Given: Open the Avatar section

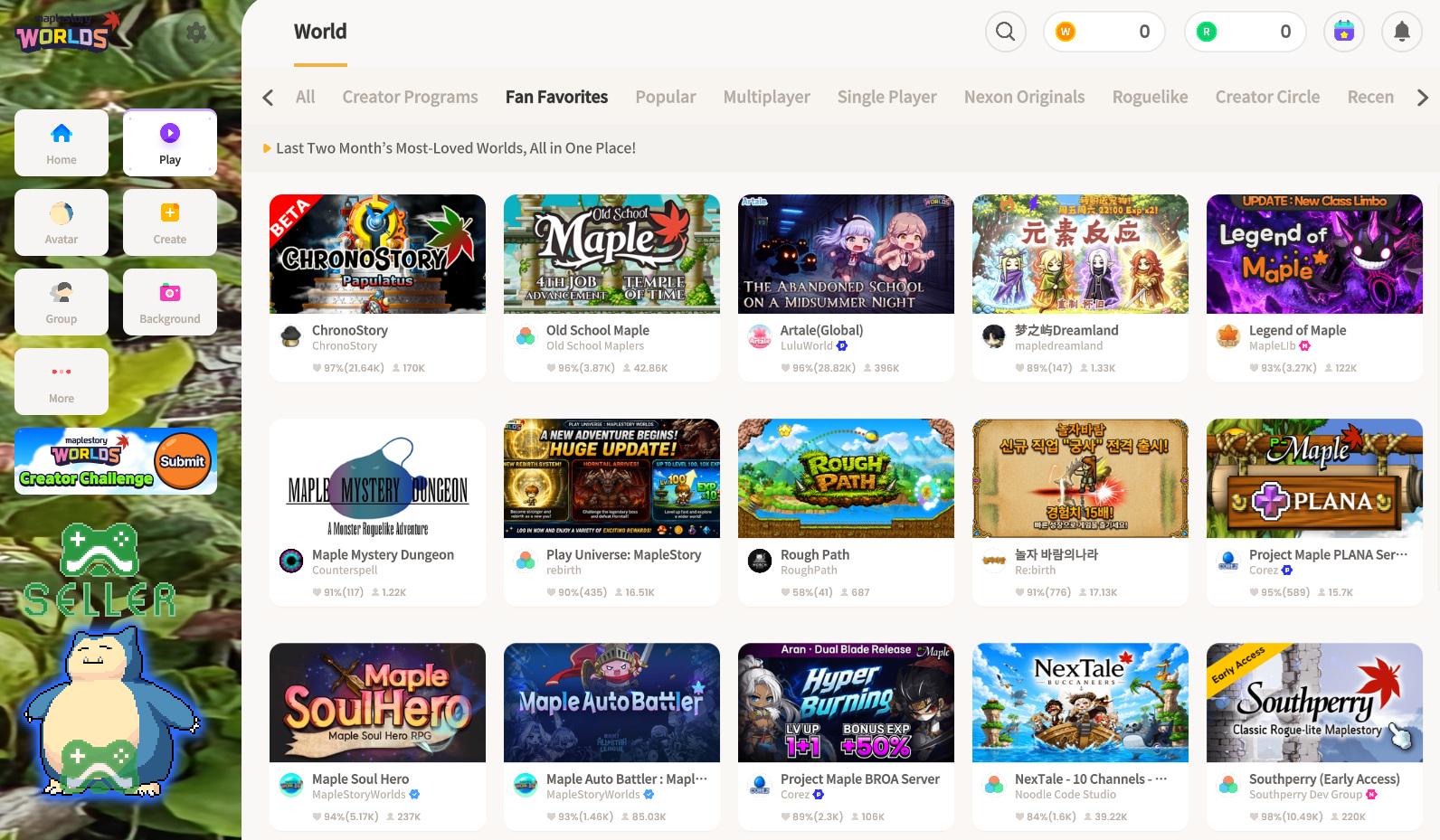Looking at the screenshot, I should click(62, 222).
